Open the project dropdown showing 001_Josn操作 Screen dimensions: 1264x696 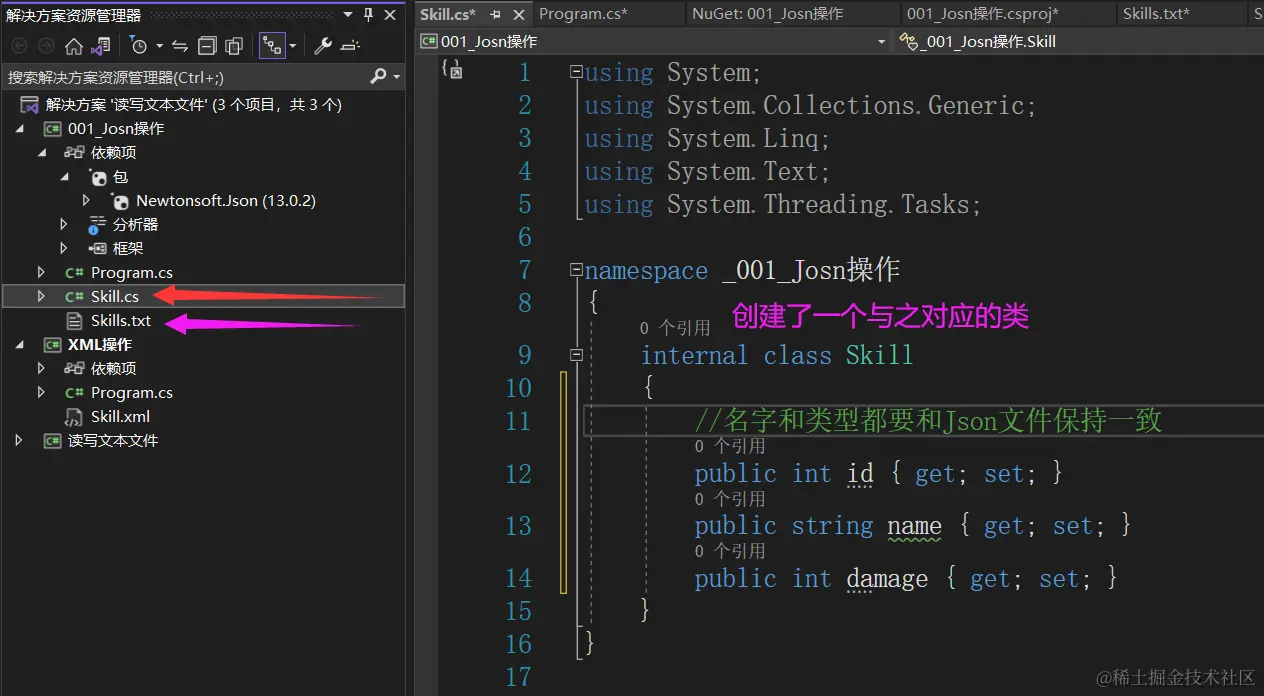881,41
